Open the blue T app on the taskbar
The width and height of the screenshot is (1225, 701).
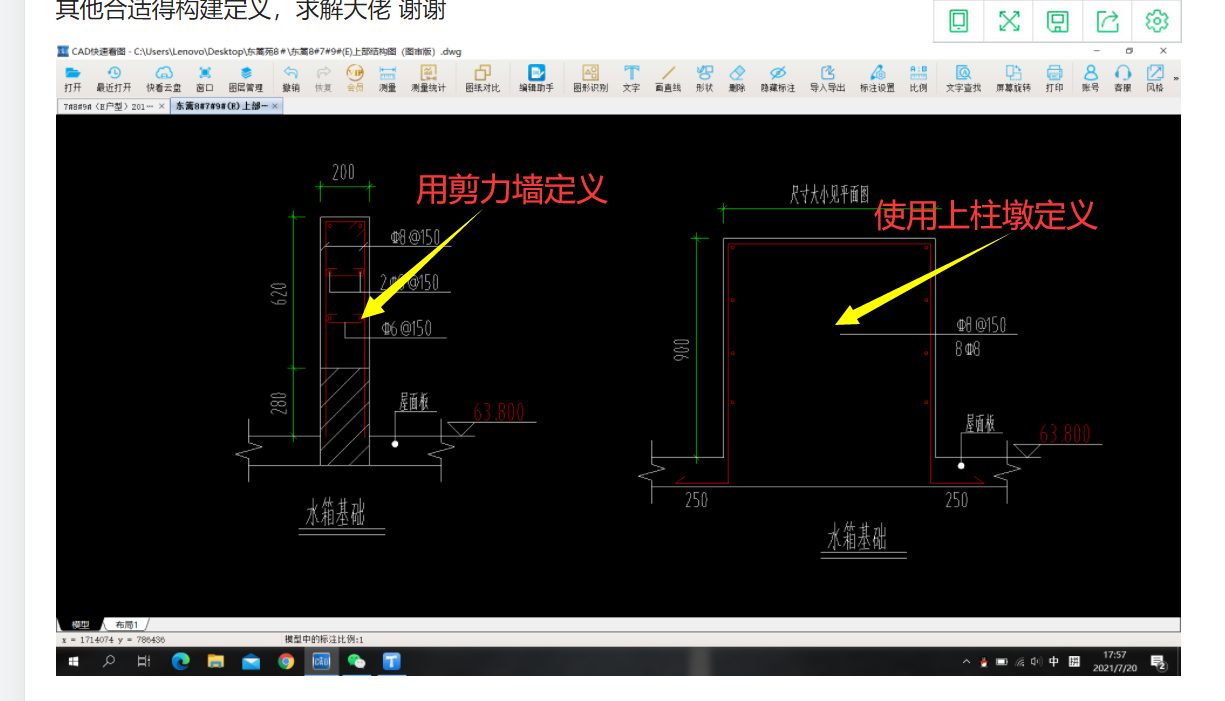[392, 661]
